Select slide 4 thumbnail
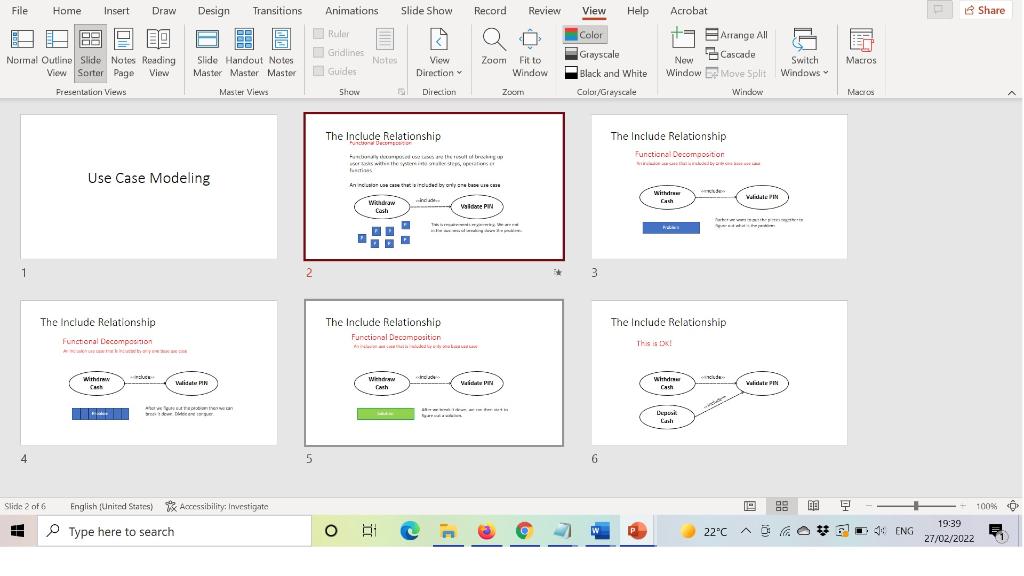 tap(149, 373)
